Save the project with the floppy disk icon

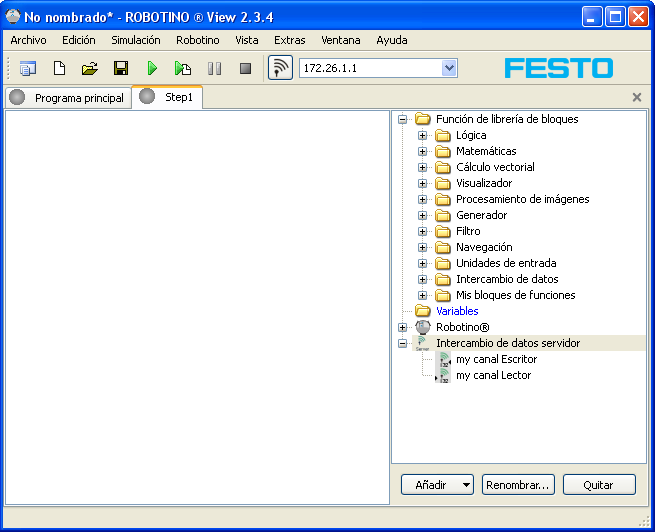[121, 68]
